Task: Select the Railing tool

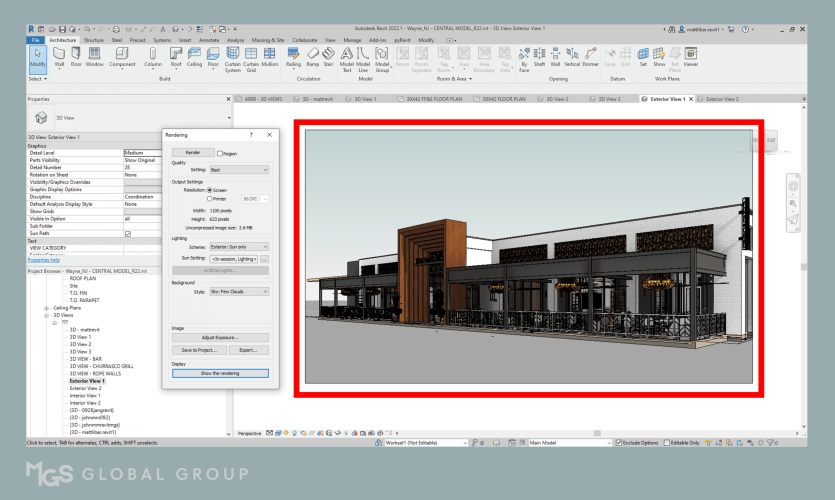Action: [294, 55]
